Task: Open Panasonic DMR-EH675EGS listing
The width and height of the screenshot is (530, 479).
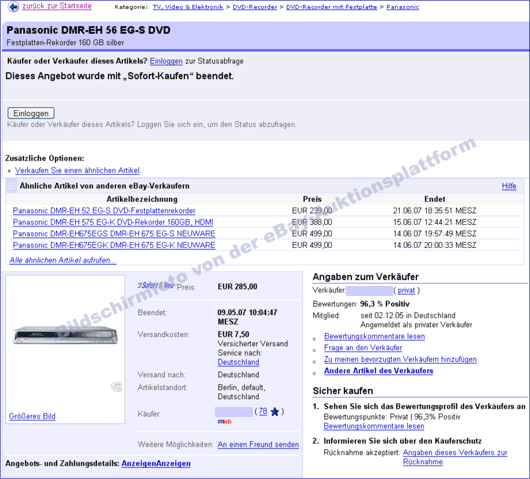Action: click(114, 234)
